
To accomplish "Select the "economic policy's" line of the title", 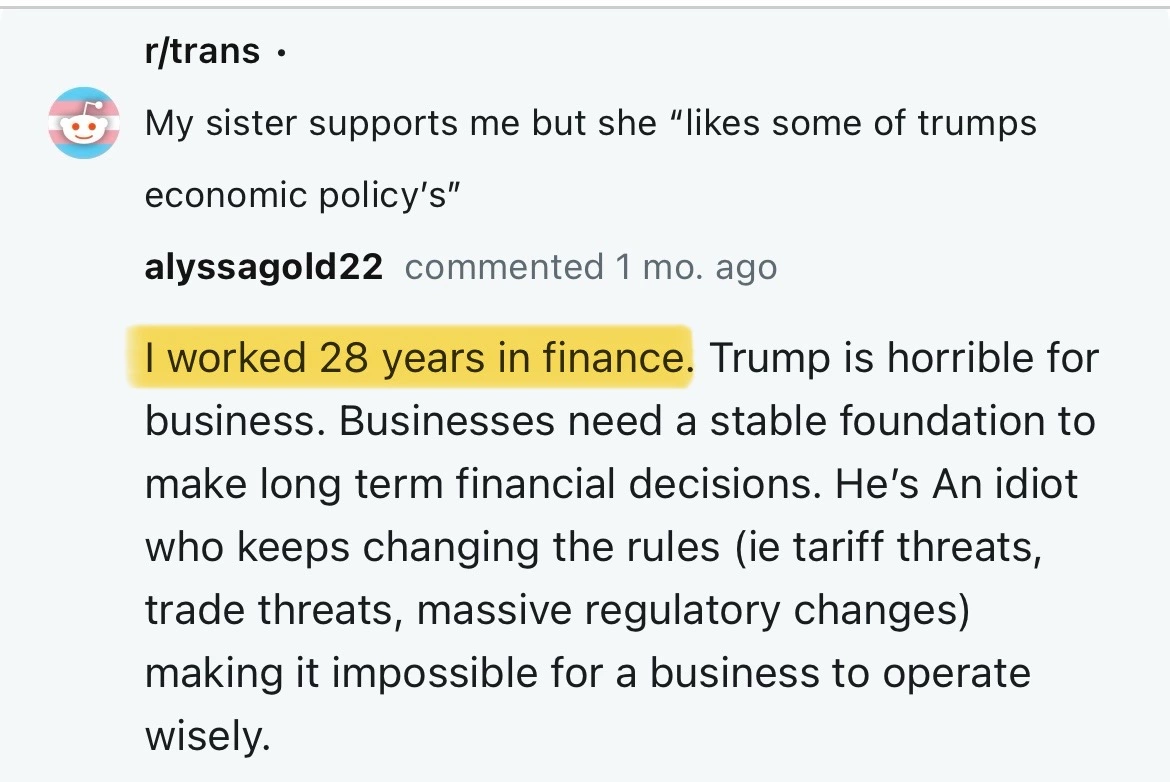I will coord(302,194).
